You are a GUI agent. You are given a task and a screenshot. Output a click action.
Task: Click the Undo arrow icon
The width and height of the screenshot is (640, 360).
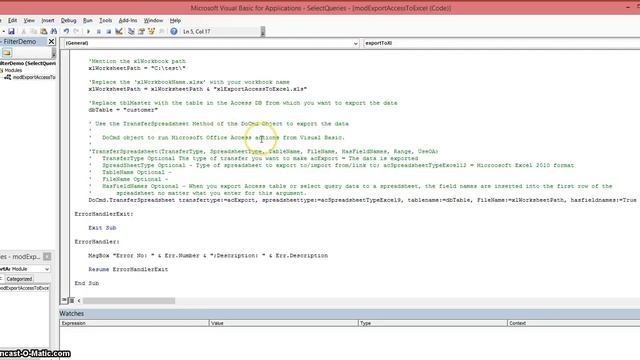pyautogui.click(x=66, y=31)
